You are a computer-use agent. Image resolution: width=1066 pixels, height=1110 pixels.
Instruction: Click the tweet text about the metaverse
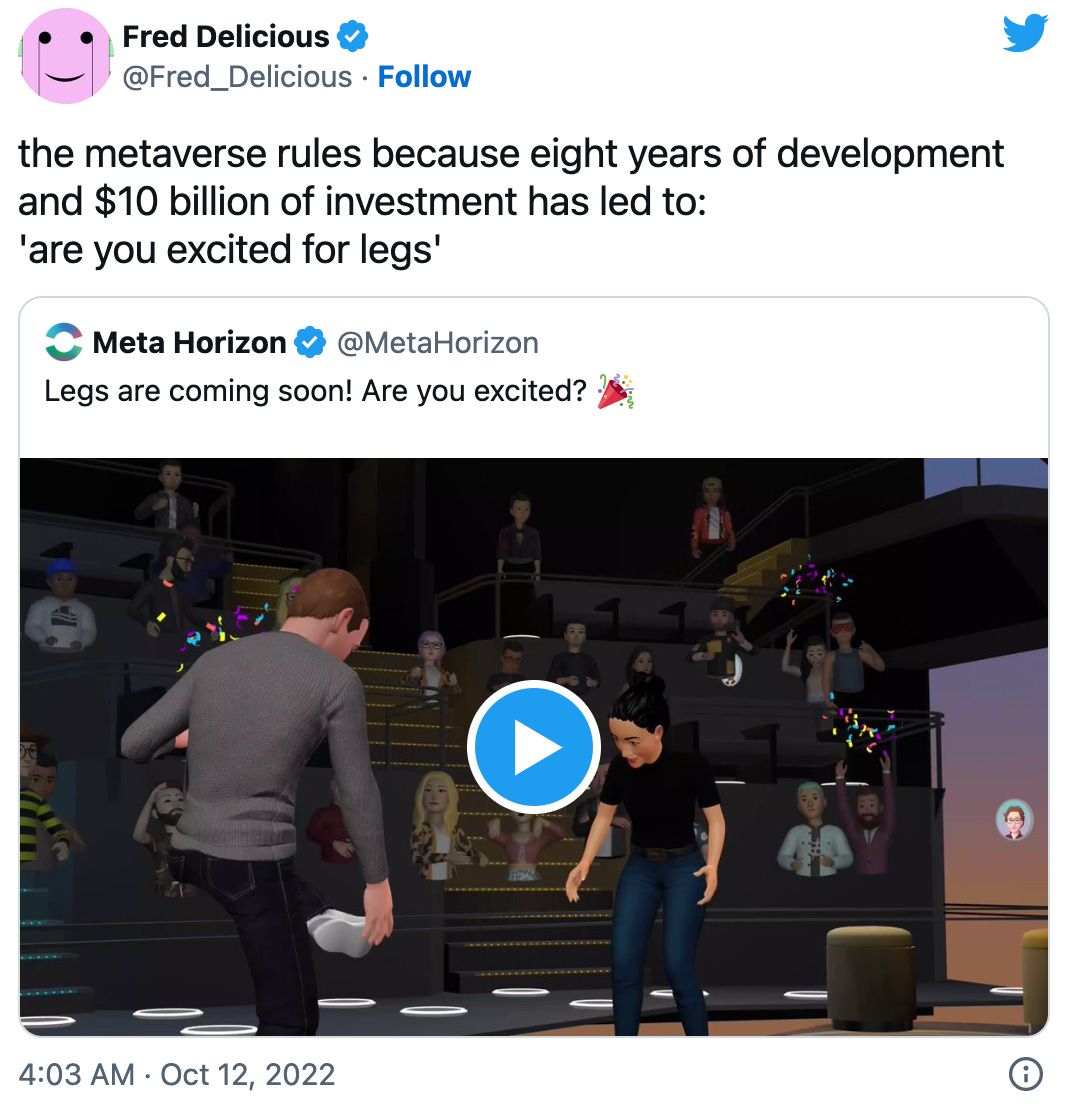(x=510, y=200)
